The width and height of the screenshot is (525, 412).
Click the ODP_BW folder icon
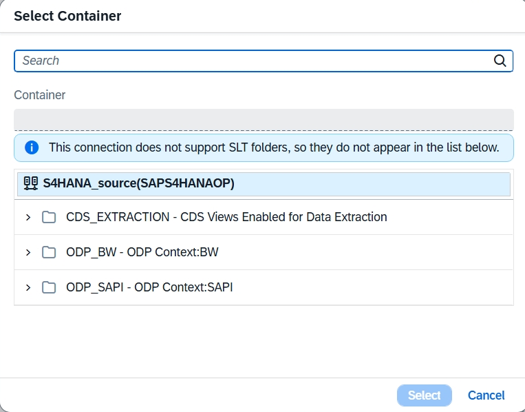[49, 252]
